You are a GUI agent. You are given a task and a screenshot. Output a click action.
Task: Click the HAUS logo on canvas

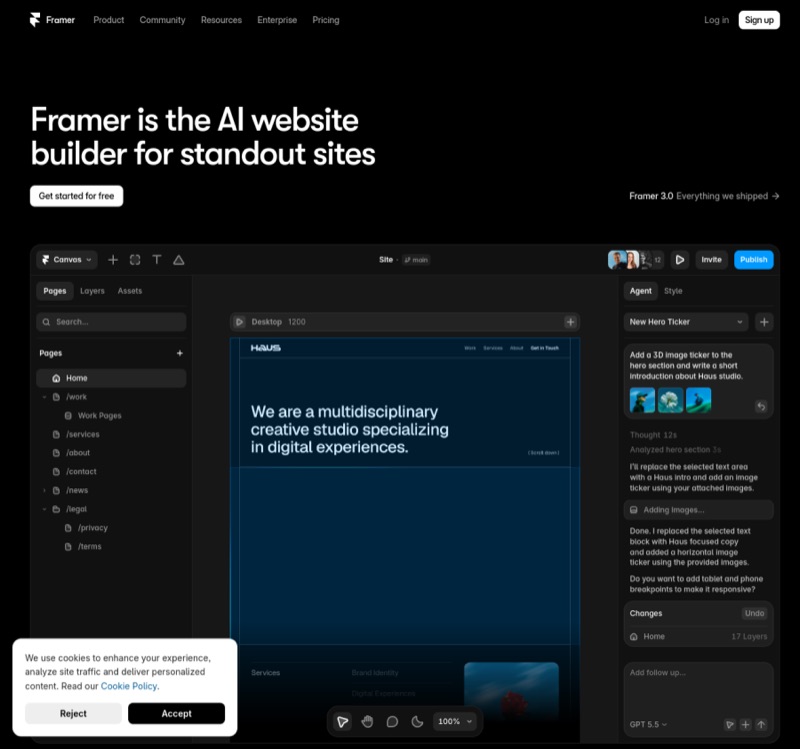coord(265,348)
